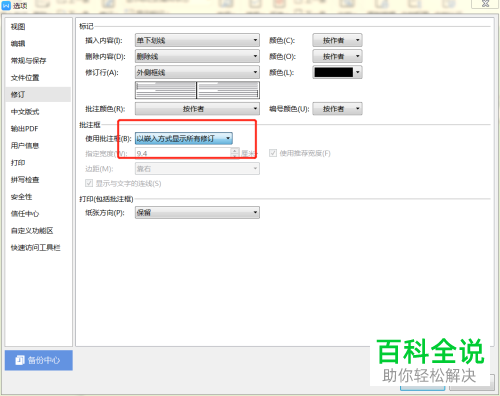Screen dimensions: 500x396
Task: Open the 打印 settings page
Action: tap(18, 163)
